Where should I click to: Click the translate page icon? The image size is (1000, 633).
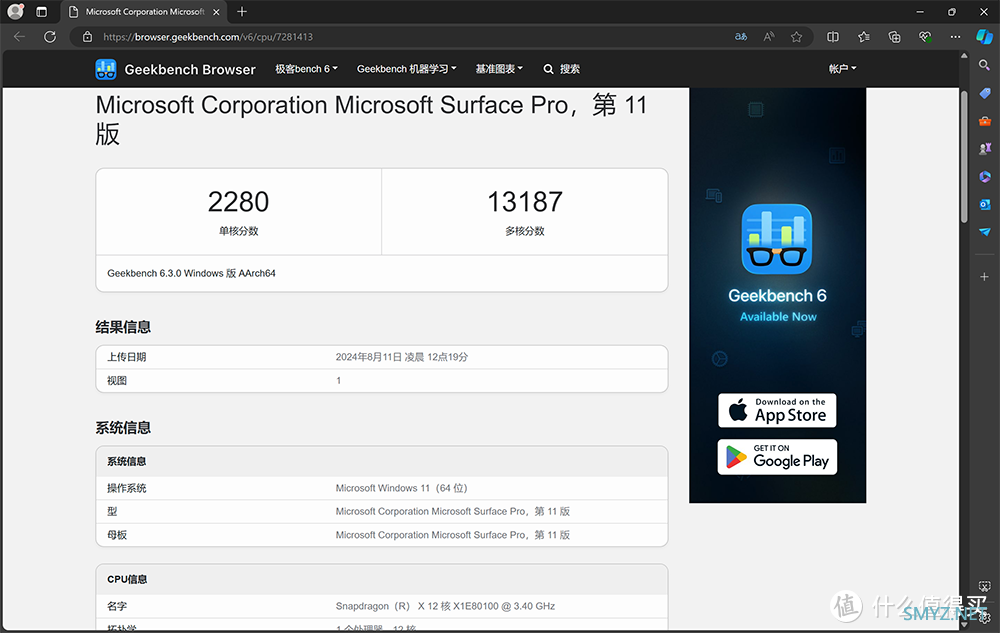(x=740, y=37)
